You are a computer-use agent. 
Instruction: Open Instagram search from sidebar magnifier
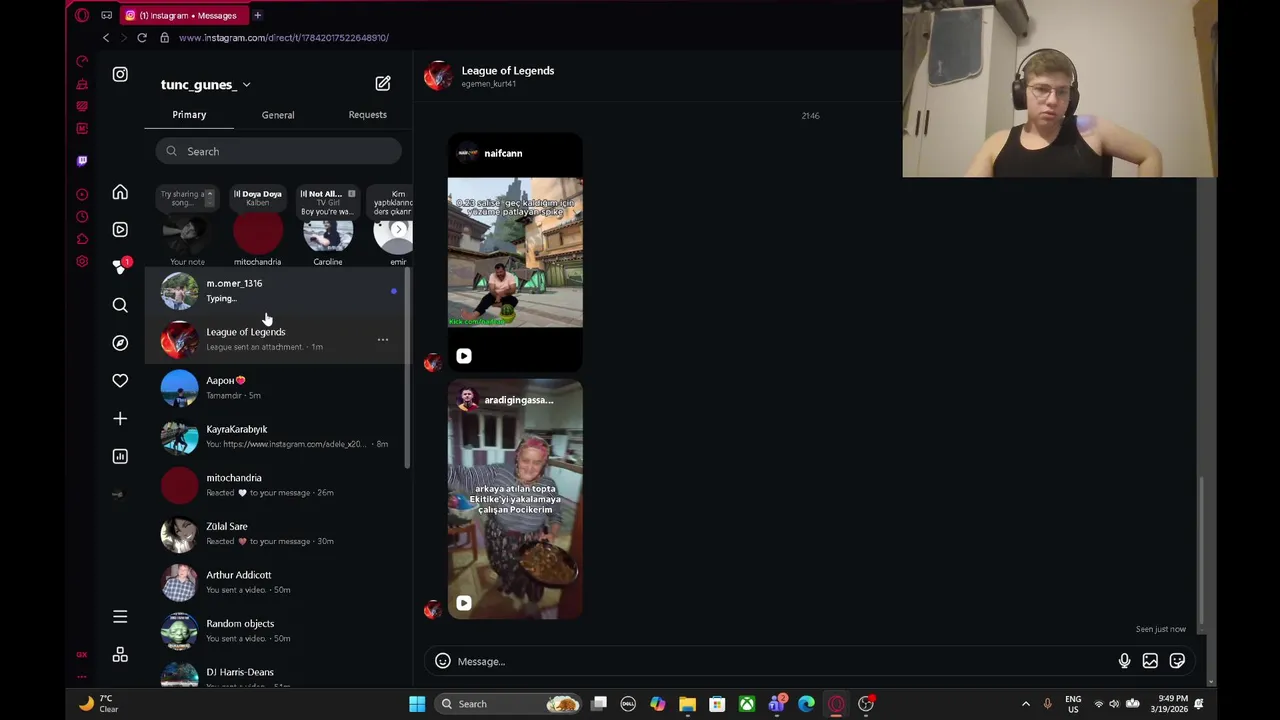point(120,305)
